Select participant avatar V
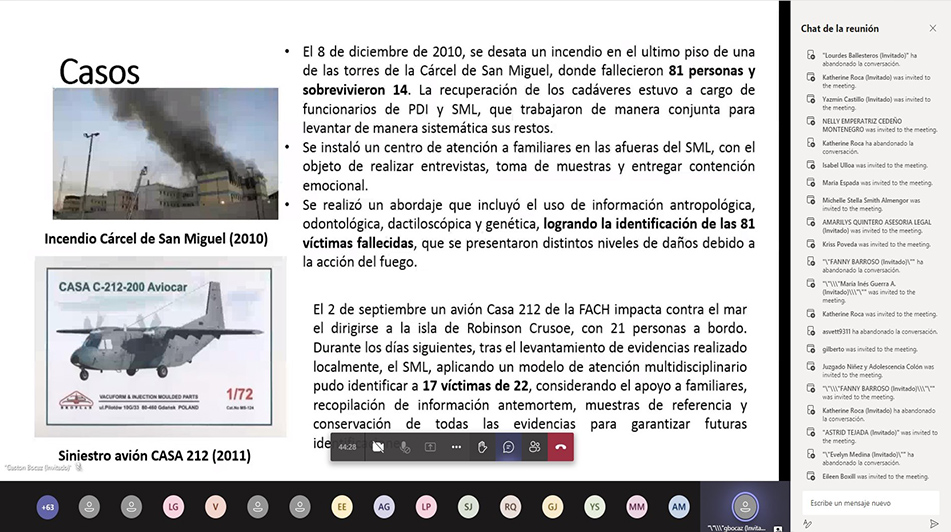Image resolution: width=951 pixels, height=532 pixels. point(215,507)
